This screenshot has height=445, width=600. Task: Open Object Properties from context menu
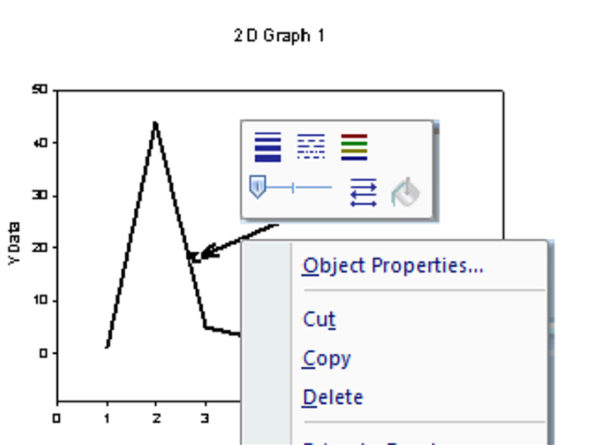(x=393, y=266)
